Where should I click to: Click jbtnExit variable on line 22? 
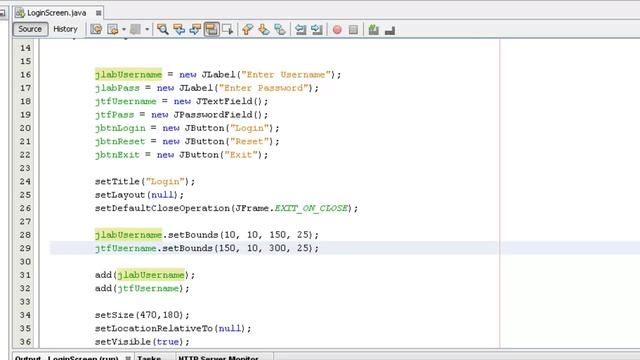coord(117,155)
